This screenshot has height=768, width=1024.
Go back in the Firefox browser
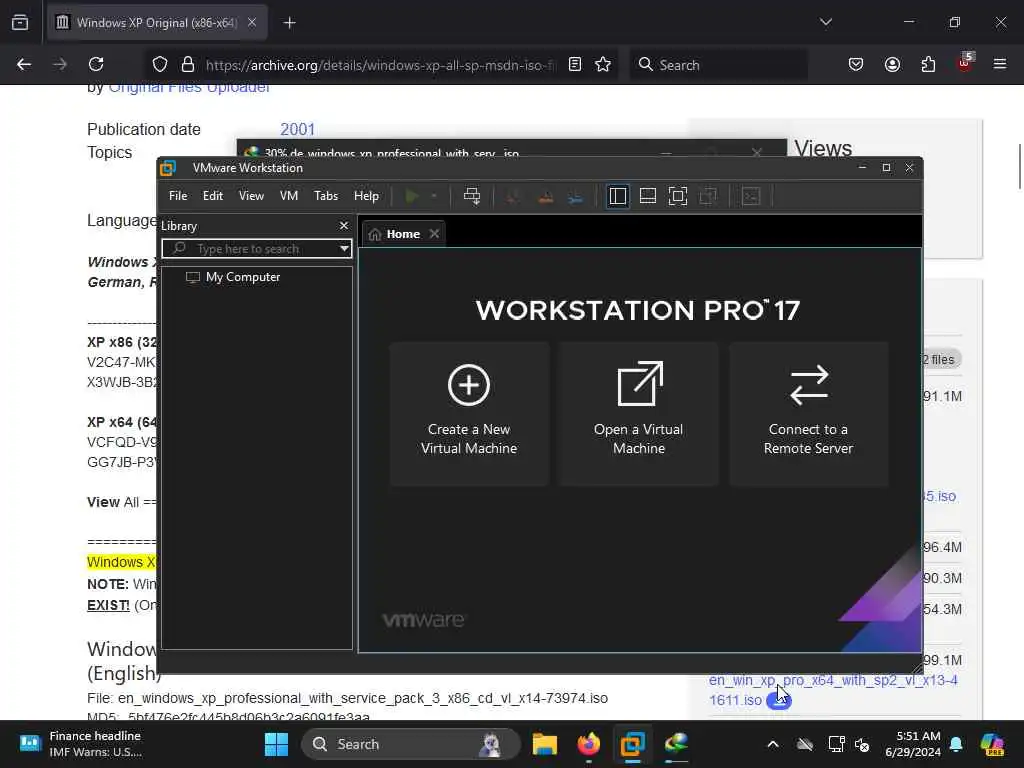click(24, 65)
